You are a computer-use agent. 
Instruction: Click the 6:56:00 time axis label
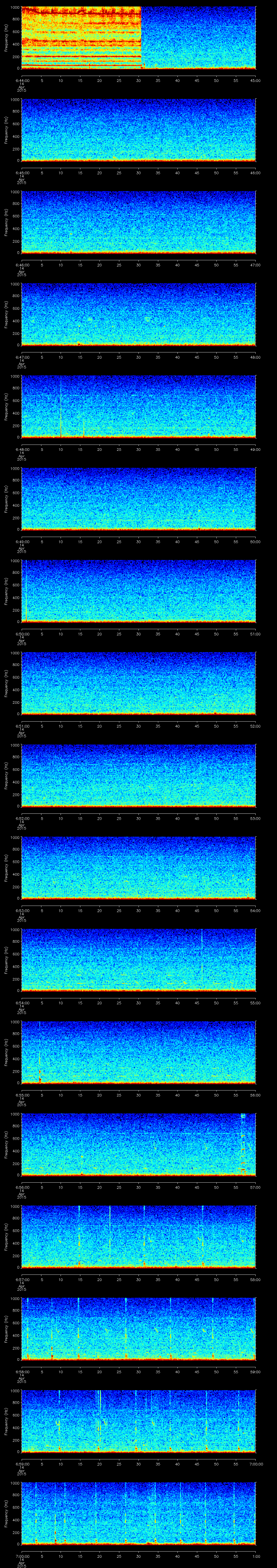pyautogui.click(x=22, y=1187)
